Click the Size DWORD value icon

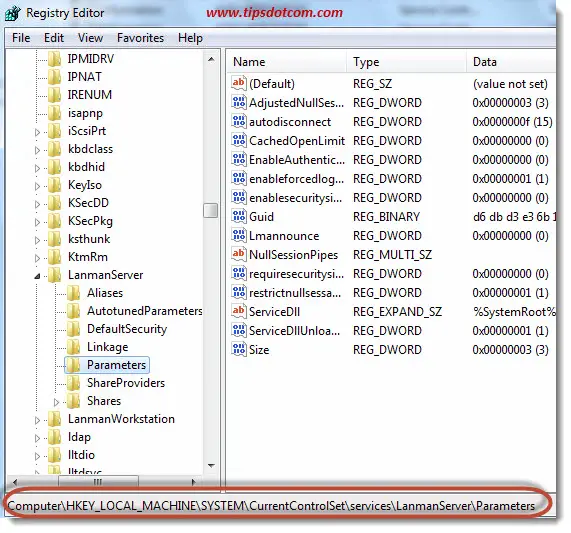(239, 349)
